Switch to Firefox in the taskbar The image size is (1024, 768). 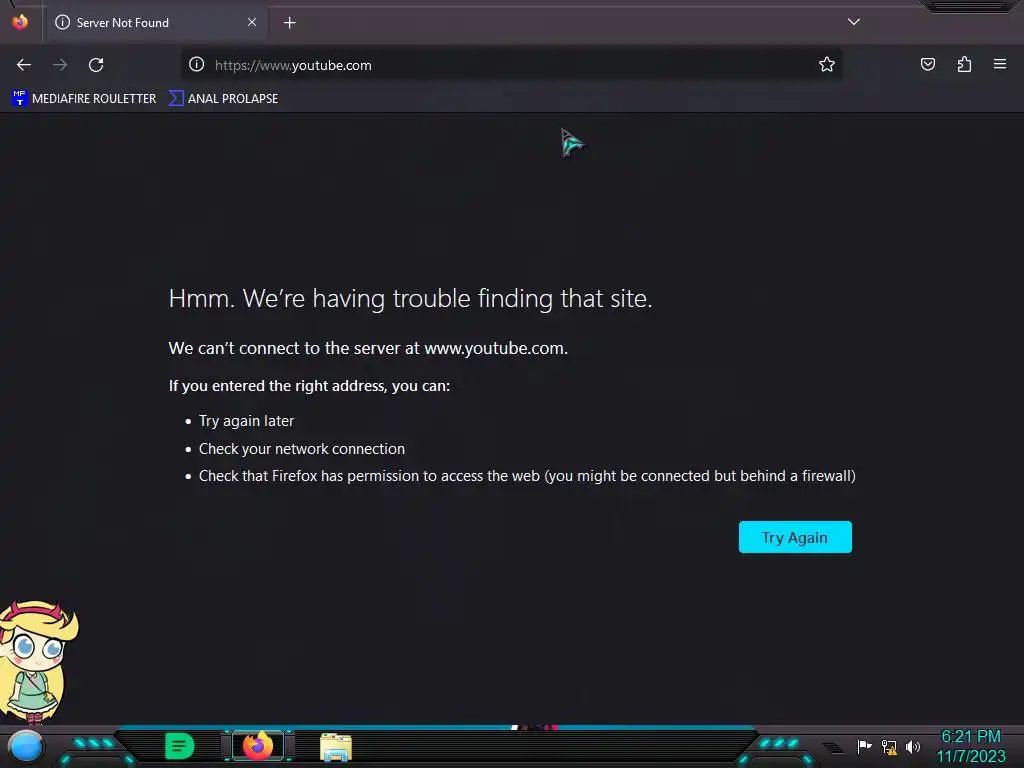[x=258, y=746]
